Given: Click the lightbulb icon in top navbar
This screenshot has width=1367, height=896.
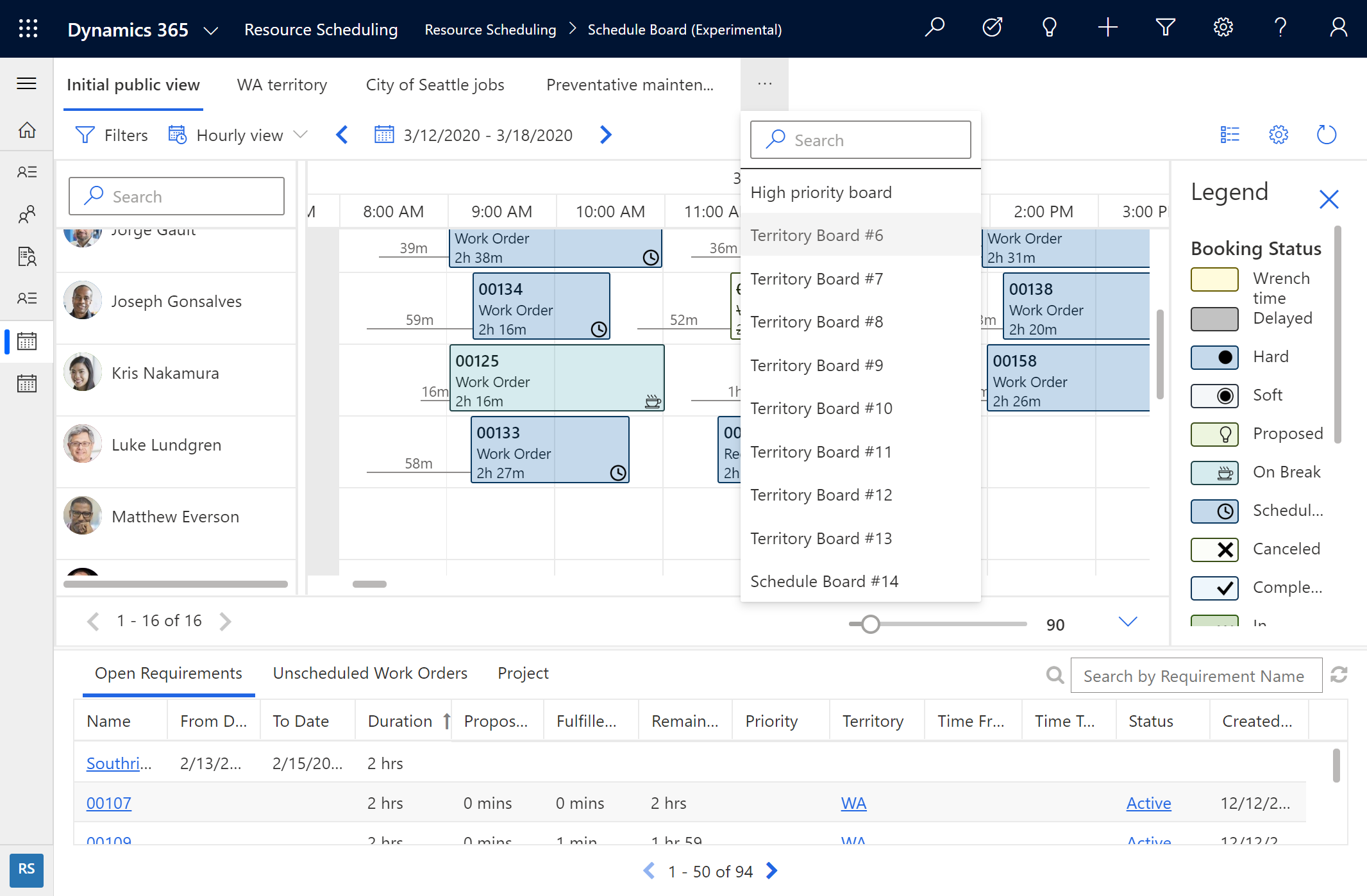Looking at the screenshot, I should tap(1049, 28).
